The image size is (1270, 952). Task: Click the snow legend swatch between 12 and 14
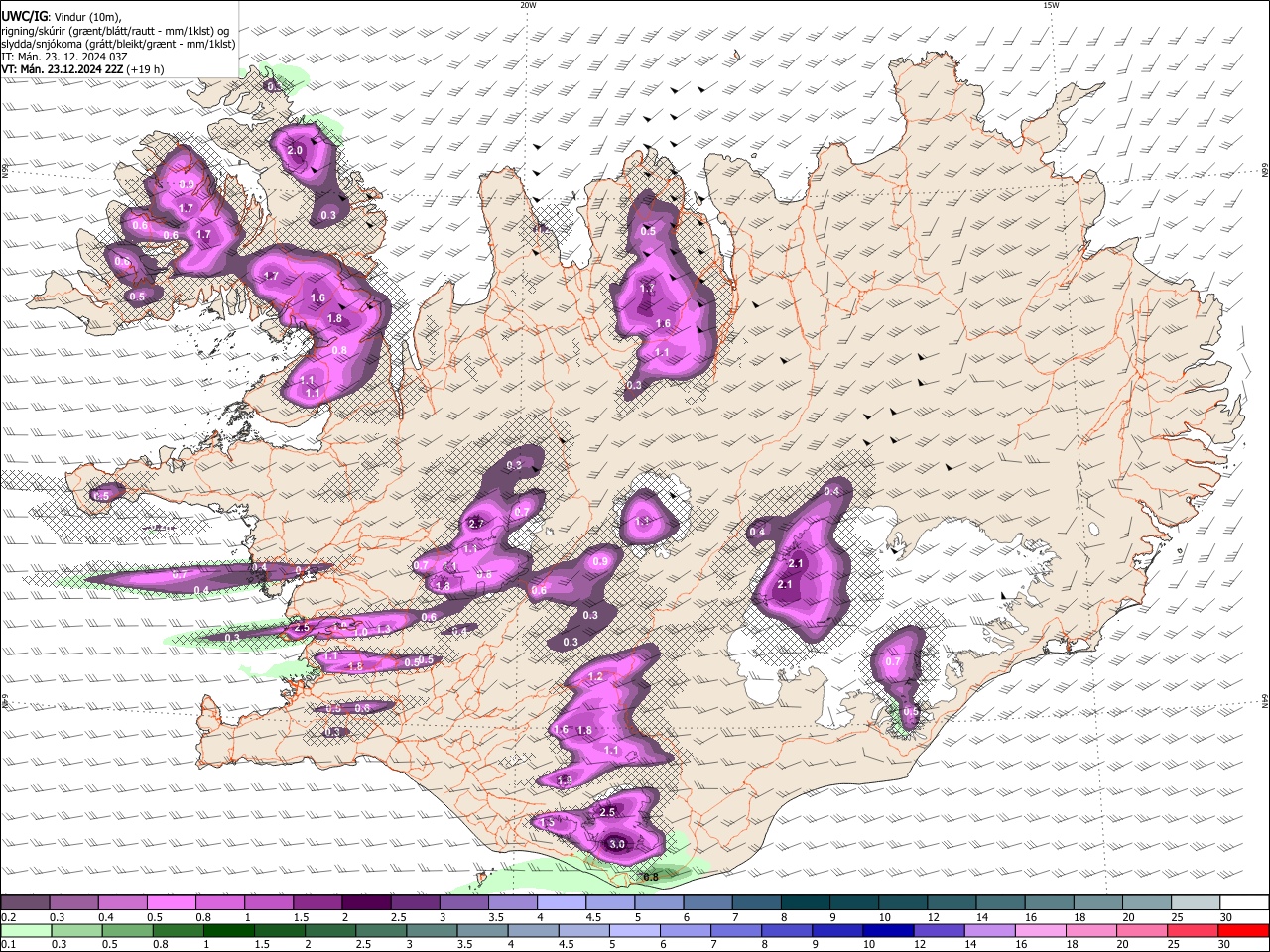point(952,903)
